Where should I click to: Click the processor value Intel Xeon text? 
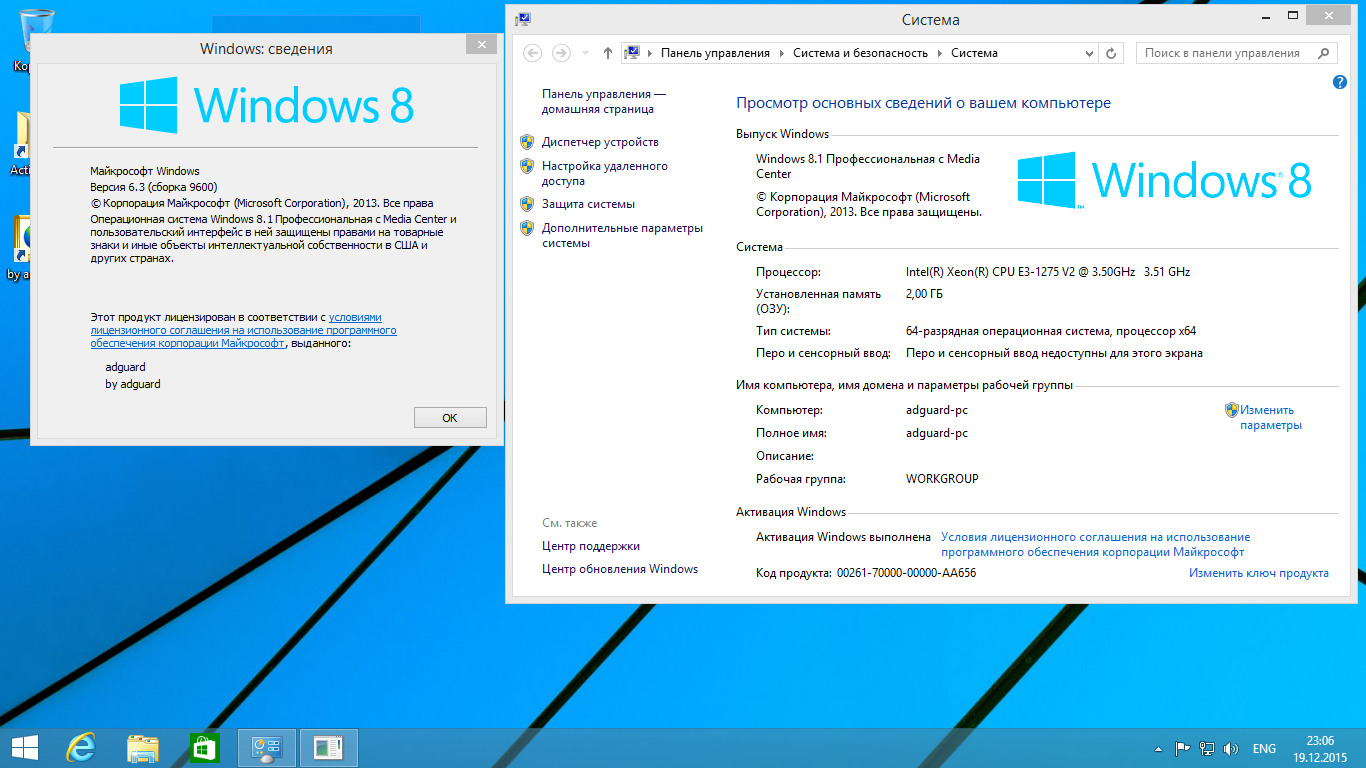1048,272
